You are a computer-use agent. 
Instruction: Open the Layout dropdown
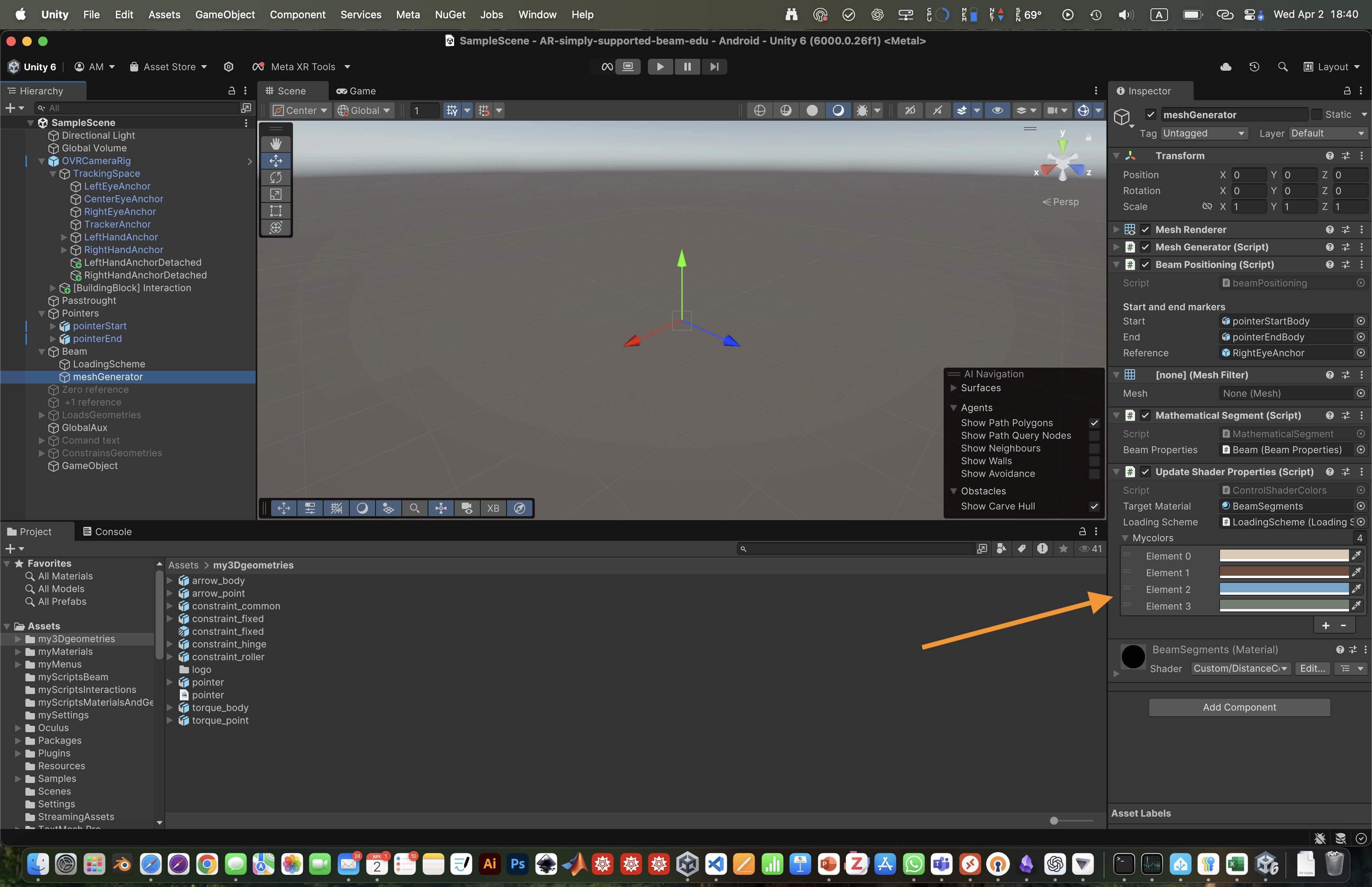(x=1332, y=67)
